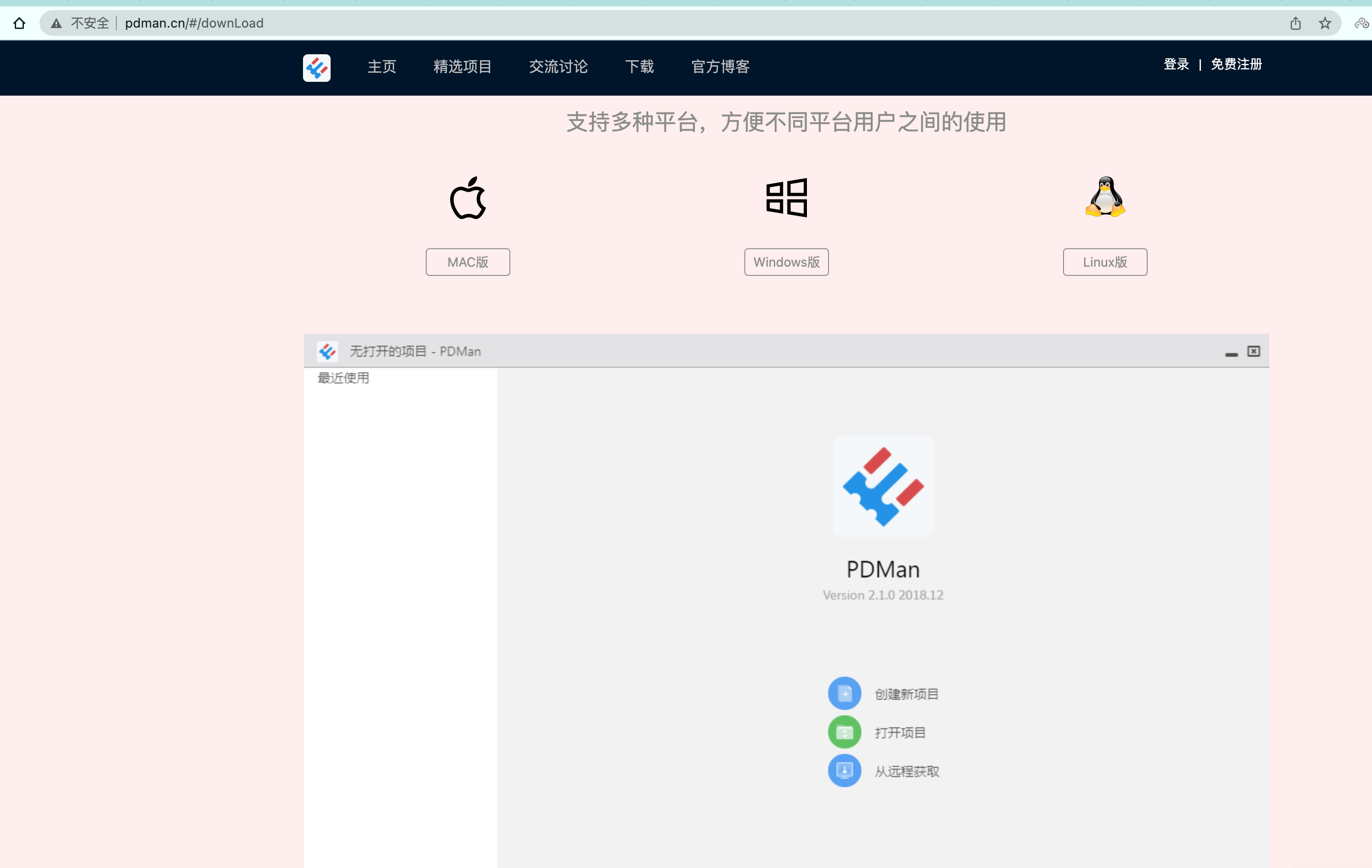This screenshot has height=868, width=1372.
Task: Open the 官方博客 menu item
Action: 720,67
